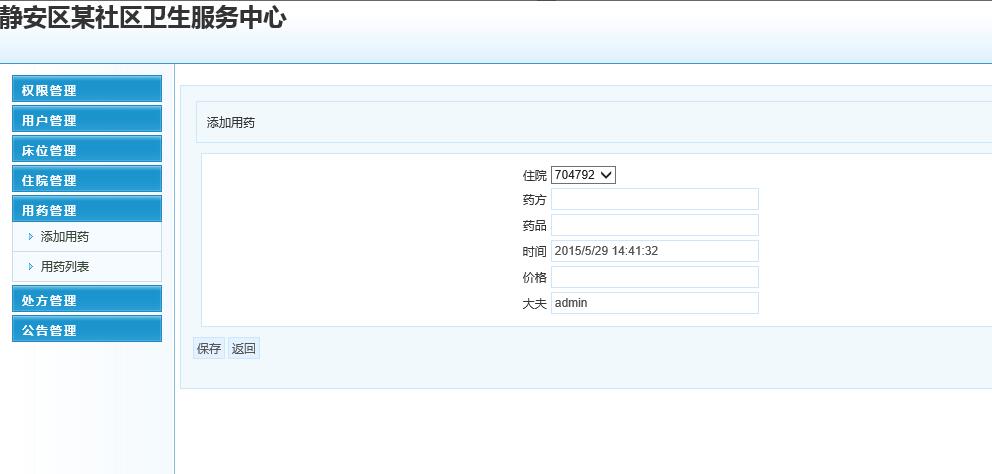992x474 pixels.
Task: Click the 价格 field label
Action: [x=535, y=278]
